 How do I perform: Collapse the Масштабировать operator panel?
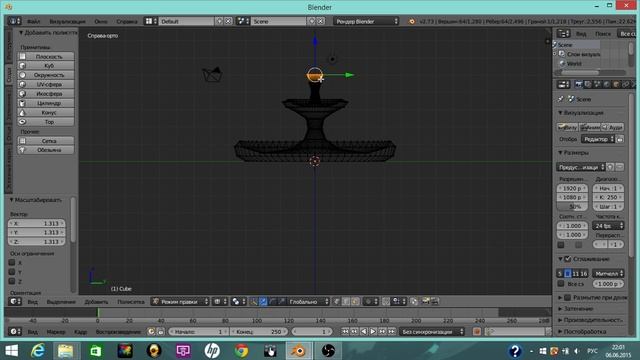[11, 200]
